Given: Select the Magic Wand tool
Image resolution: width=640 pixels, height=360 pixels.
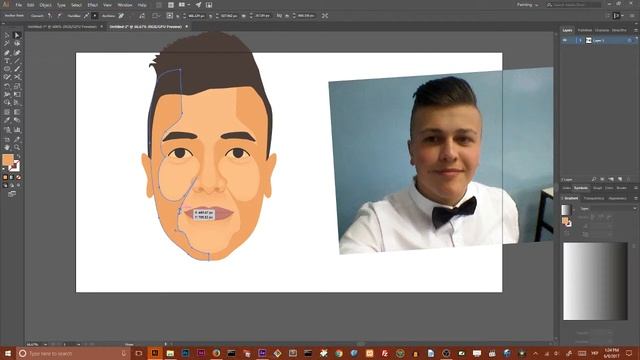Looking at the screenshot, I should pyautogui.click(x=7, y=43).
